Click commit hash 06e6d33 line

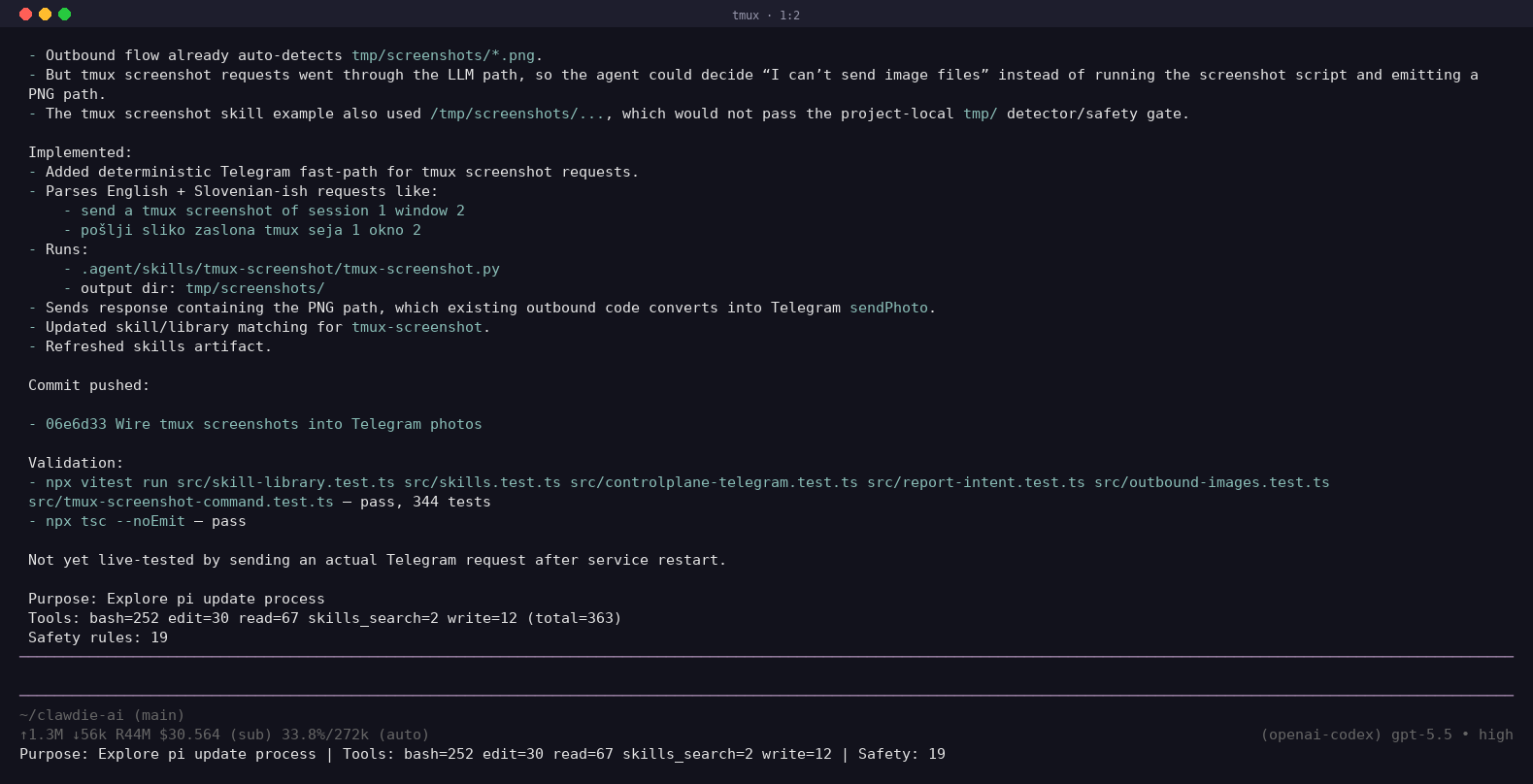click(264, 424)
